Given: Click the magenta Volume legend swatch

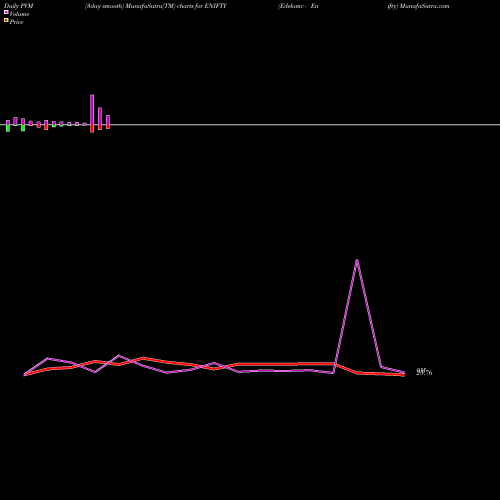Looking at the screenshot, I should (x=6, y=12).
